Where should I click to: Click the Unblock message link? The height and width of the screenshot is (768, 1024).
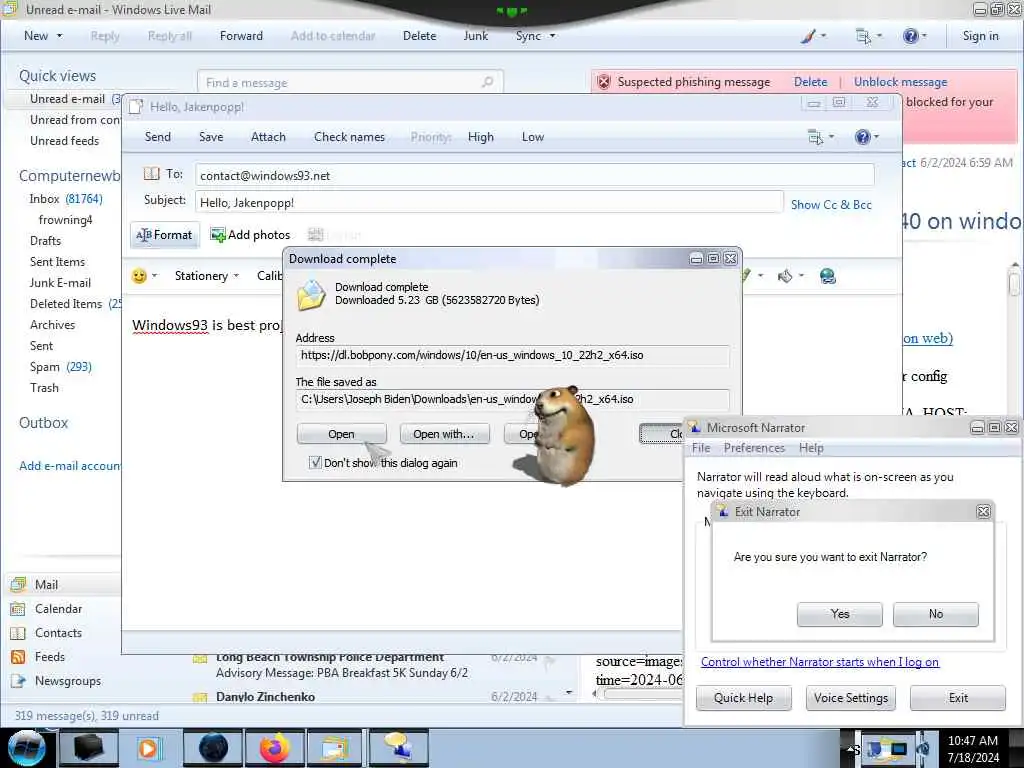901,82
